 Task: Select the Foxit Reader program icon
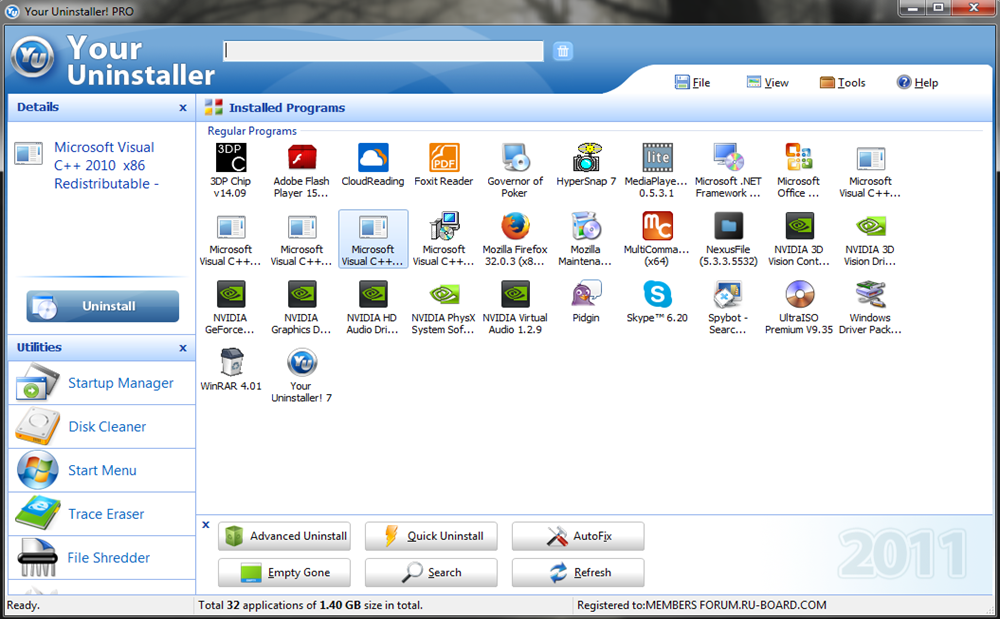(x=444, y=158)
